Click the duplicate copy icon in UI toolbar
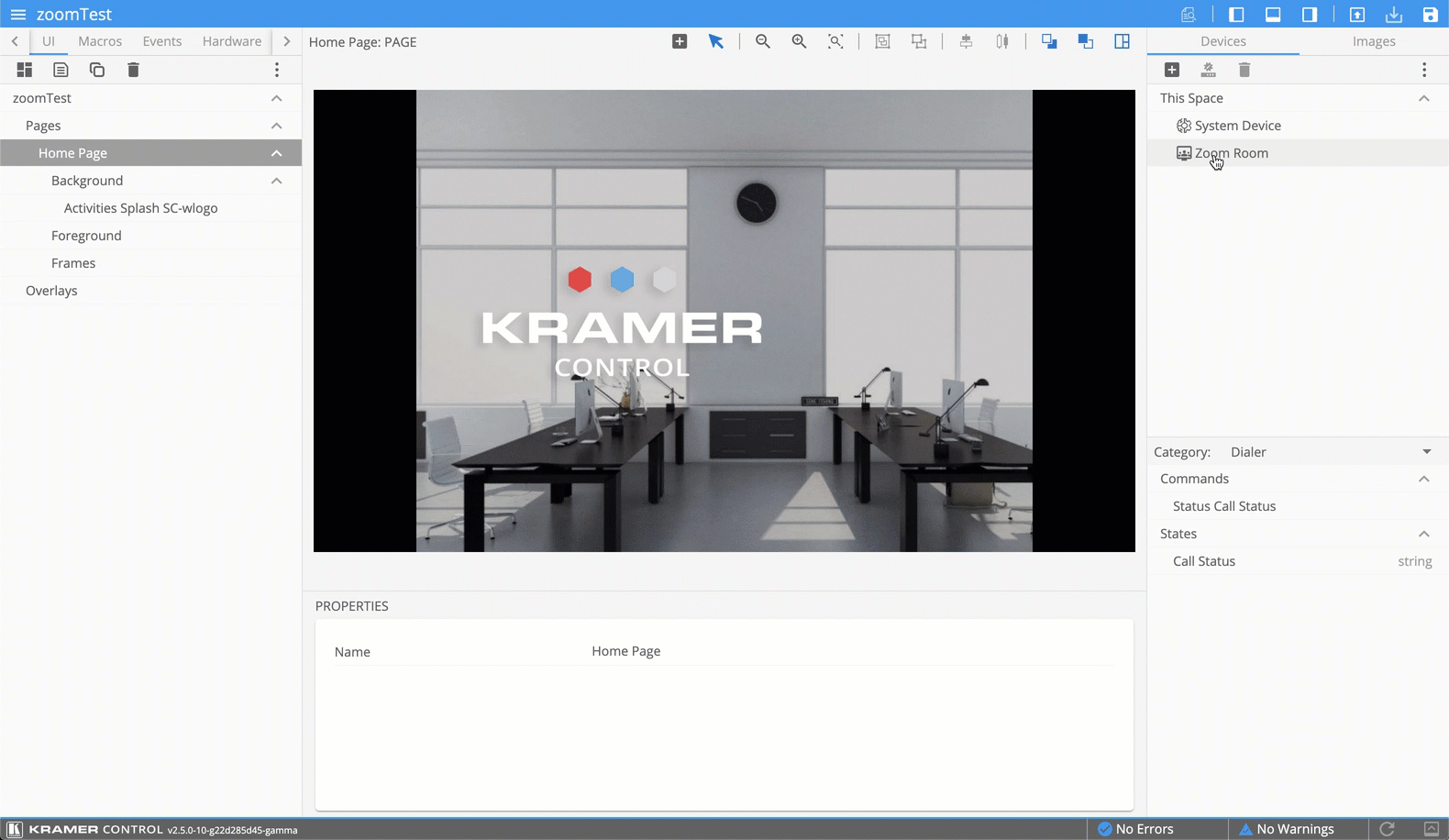 tap(97, 70)
